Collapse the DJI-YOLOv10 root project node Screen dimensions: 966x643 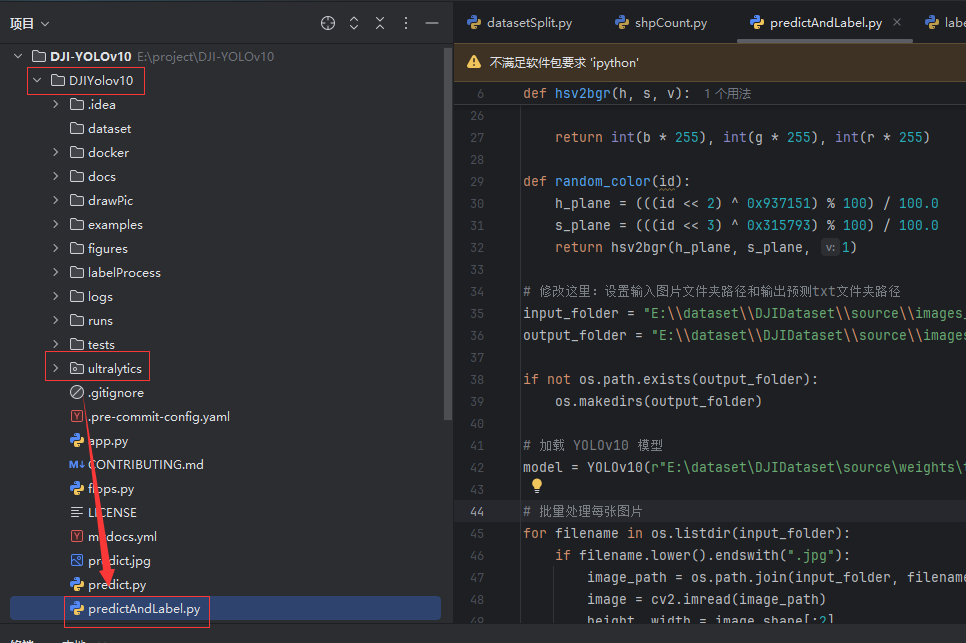[x=18, y=56]
